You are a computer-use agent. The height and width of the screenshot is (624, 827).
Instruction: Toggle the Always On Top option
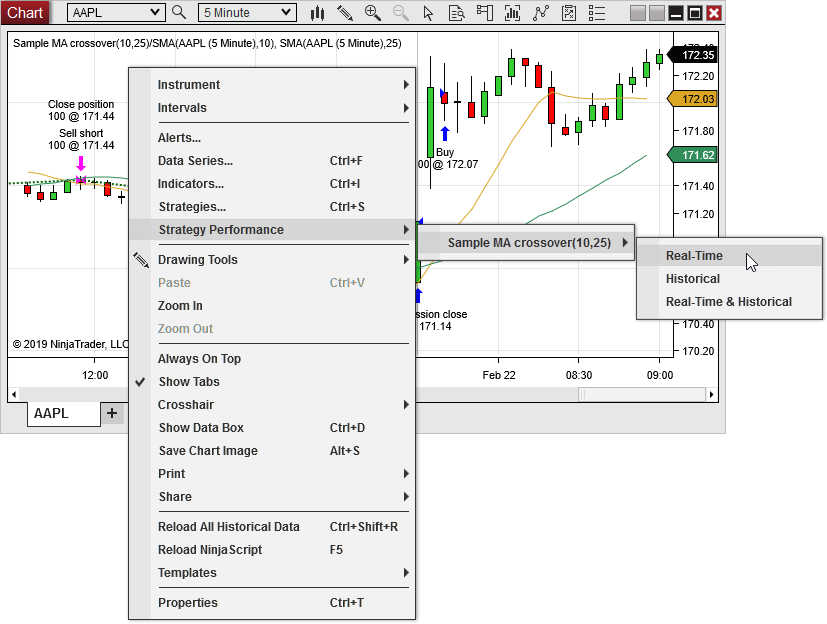(x=199, y=359)
